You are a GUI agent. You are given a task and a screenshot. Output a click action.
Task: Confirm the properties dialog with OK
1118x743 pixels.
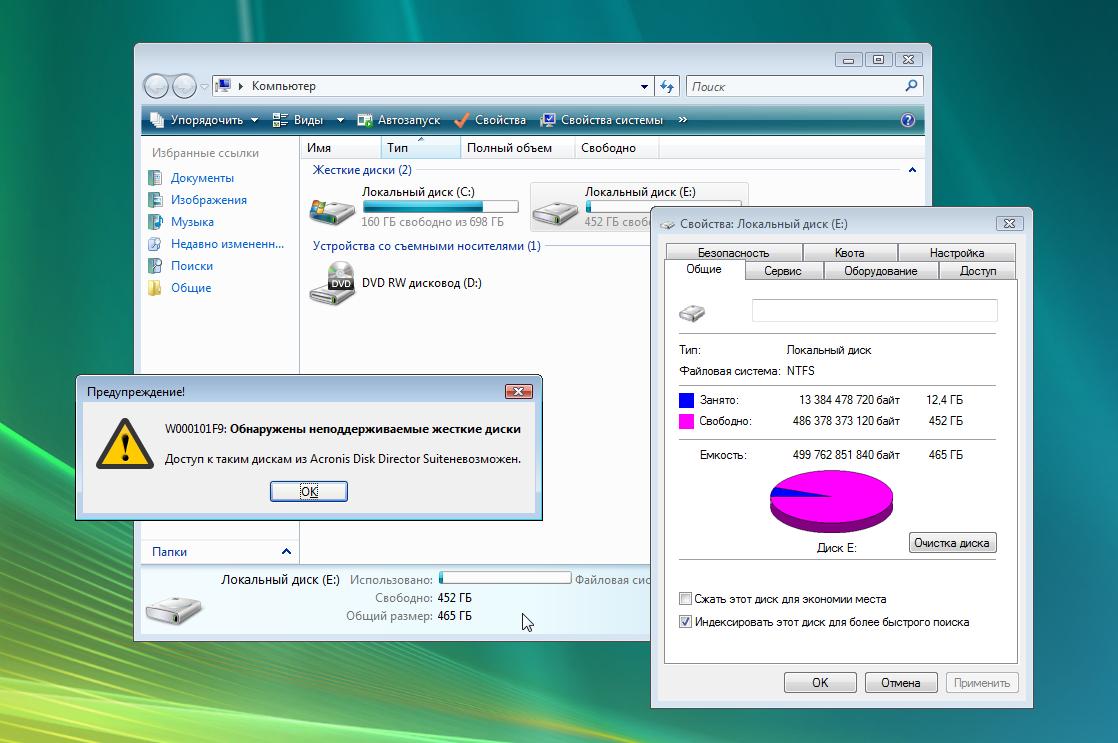click(820, 682)
